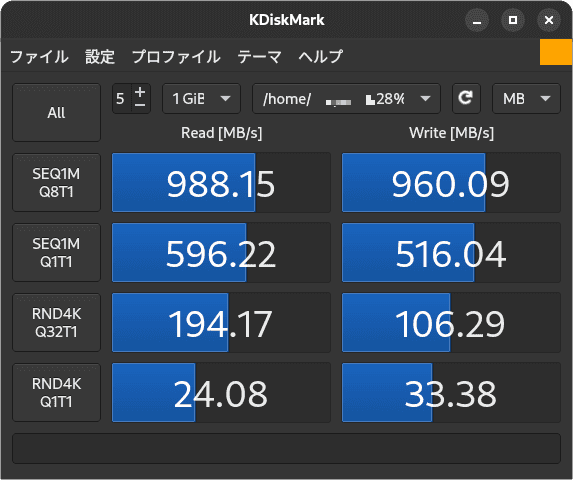This screenshot has width=573, height=480.
Task: Open the ファイル menu
Action: coord(39,57)
